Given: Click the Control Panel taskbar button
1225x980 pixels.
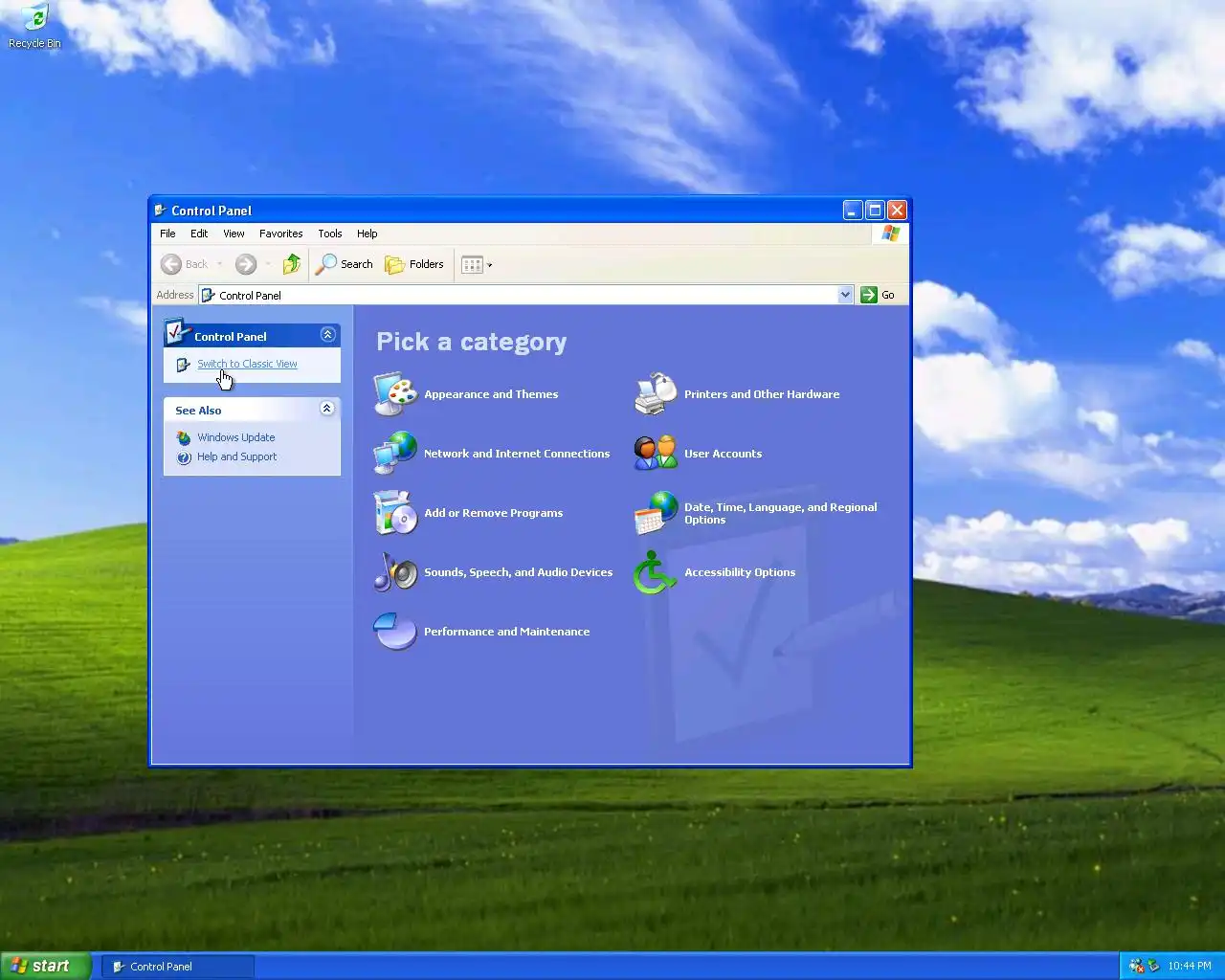Looking at the screenshot, I should tap(178, 967).
